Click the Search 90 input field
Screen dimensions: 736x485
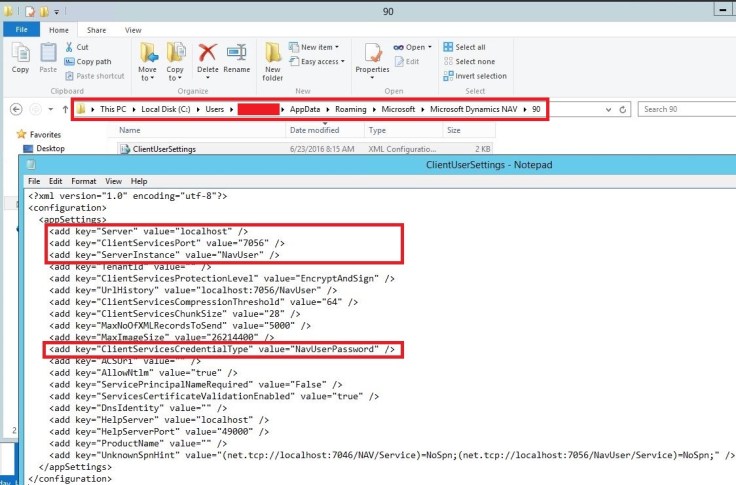[x=685, y=109]
